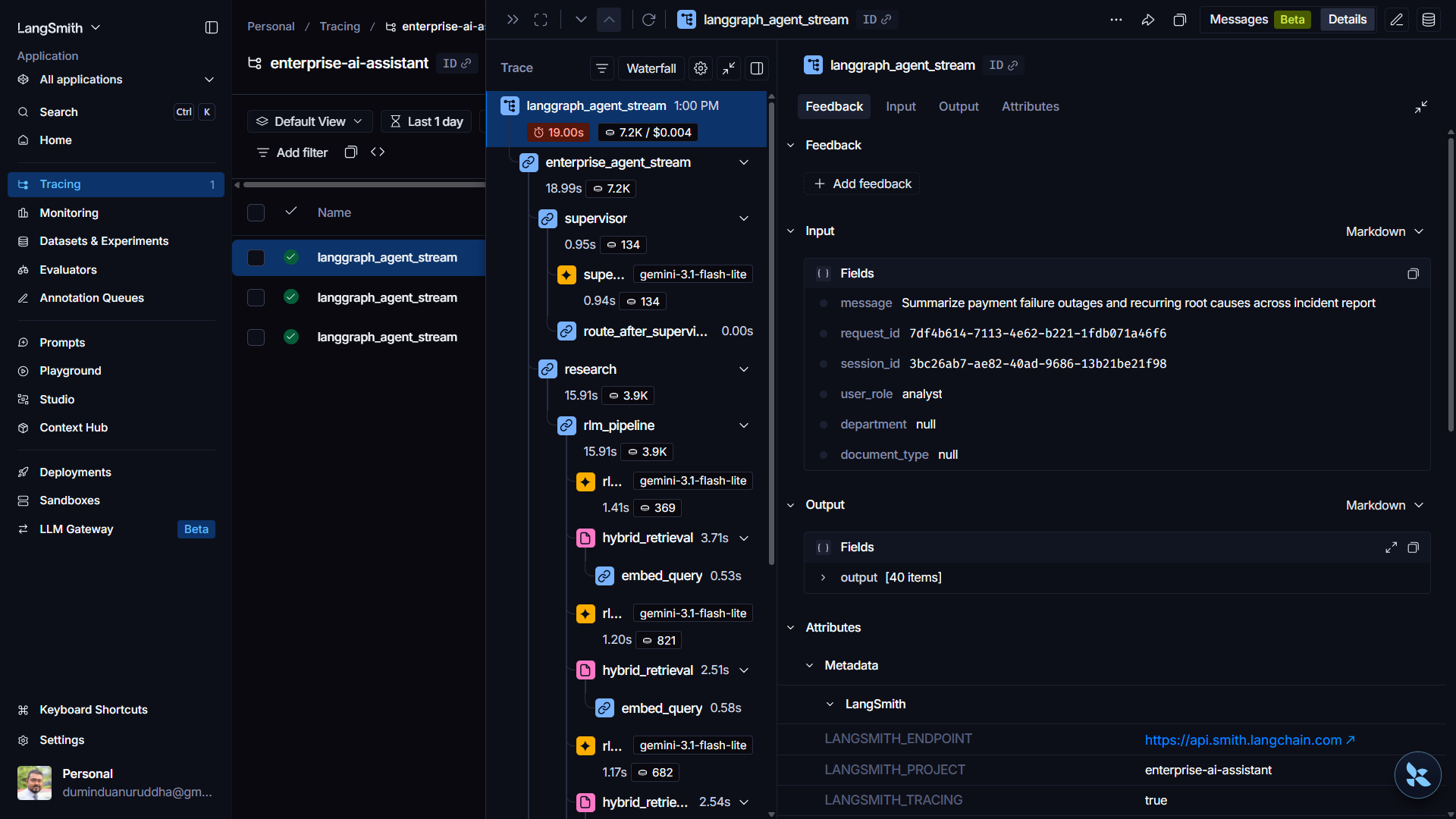Open the Default View dropdown

coord(309,121)
